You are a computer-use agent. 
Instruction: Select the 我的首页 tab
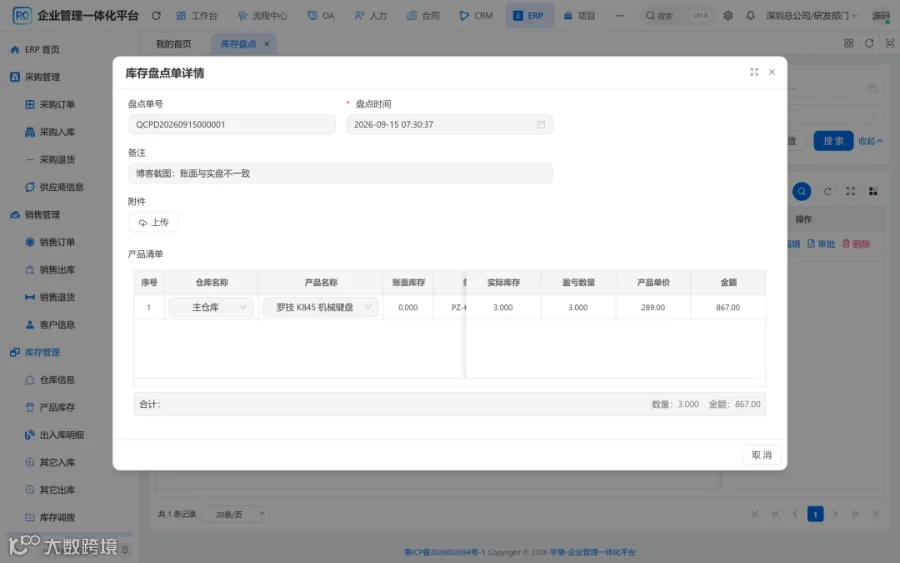[173, 44]
